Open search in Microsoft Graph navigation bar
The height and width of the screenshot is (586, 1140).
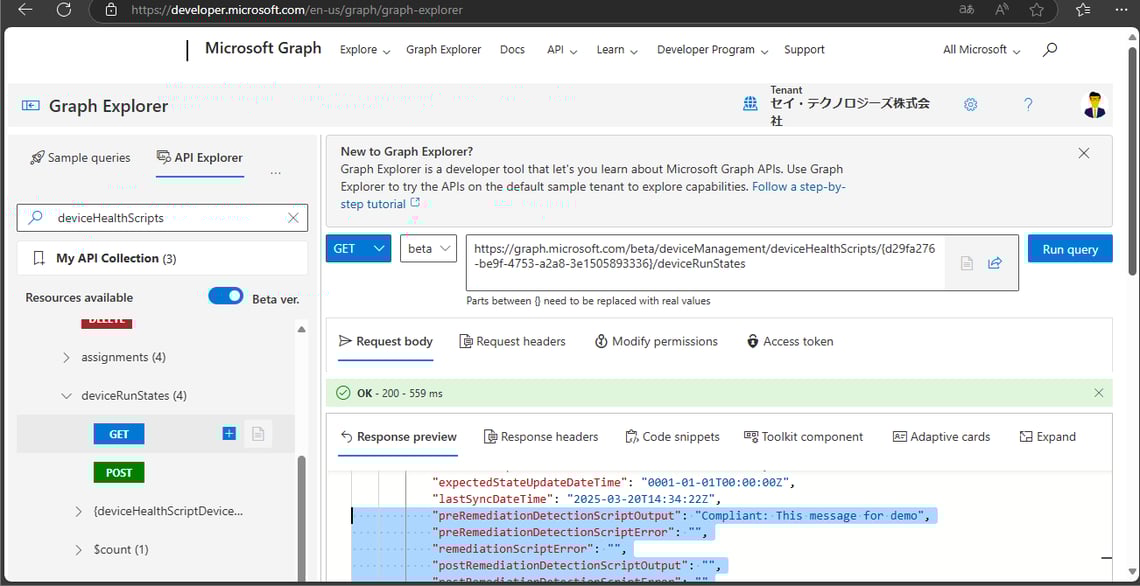pos(1049,49)
